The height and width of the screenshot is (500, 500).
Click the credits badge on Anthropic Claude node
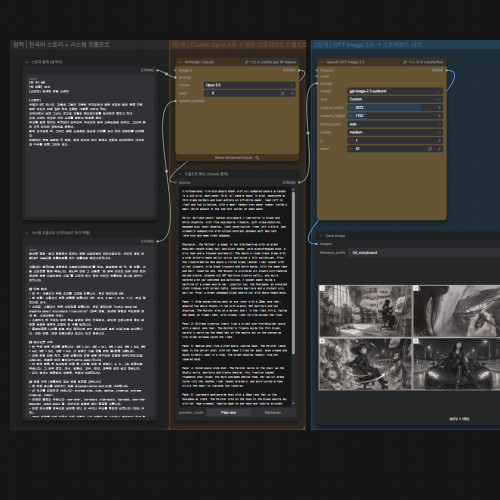click(270, 62)
